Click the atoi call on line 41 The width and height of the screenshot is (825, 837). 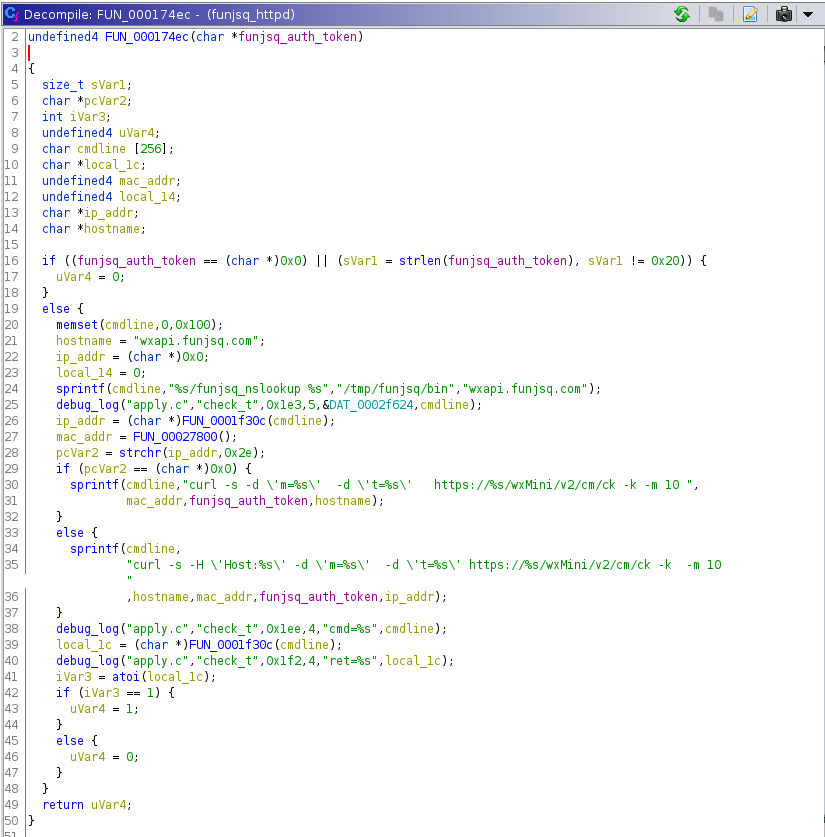point(126,677)
